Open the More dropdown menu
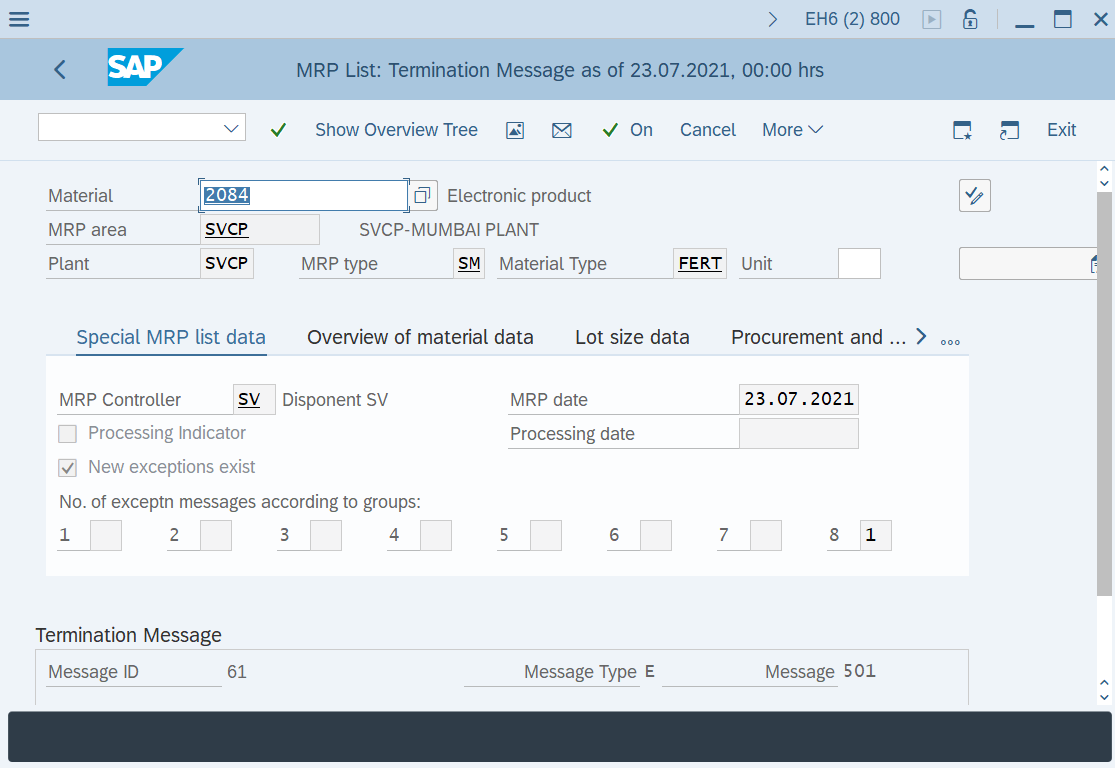Viewport: 1115px width, 768px height. [x=792, y=130]
